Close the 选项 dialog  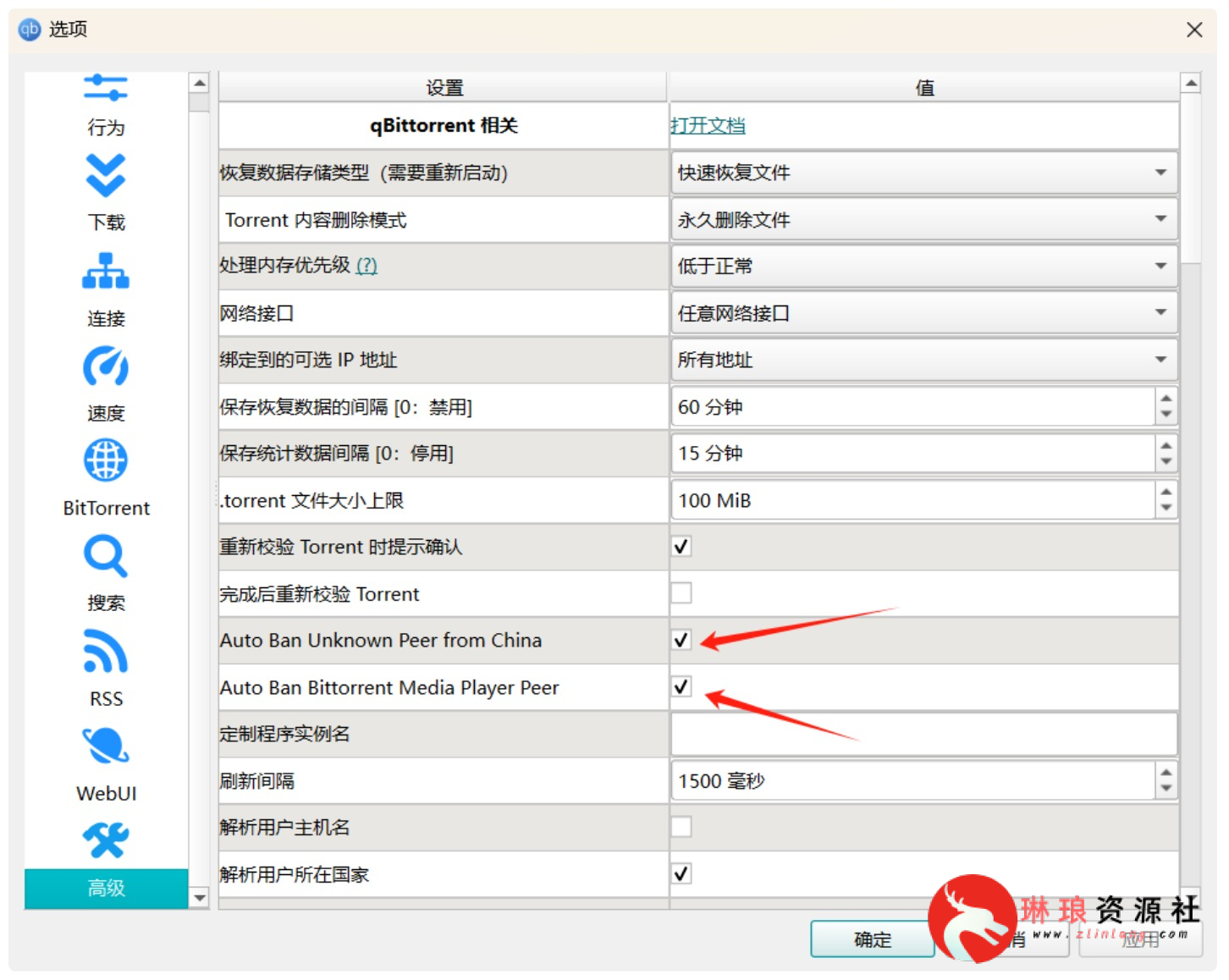click(1194, 30)
